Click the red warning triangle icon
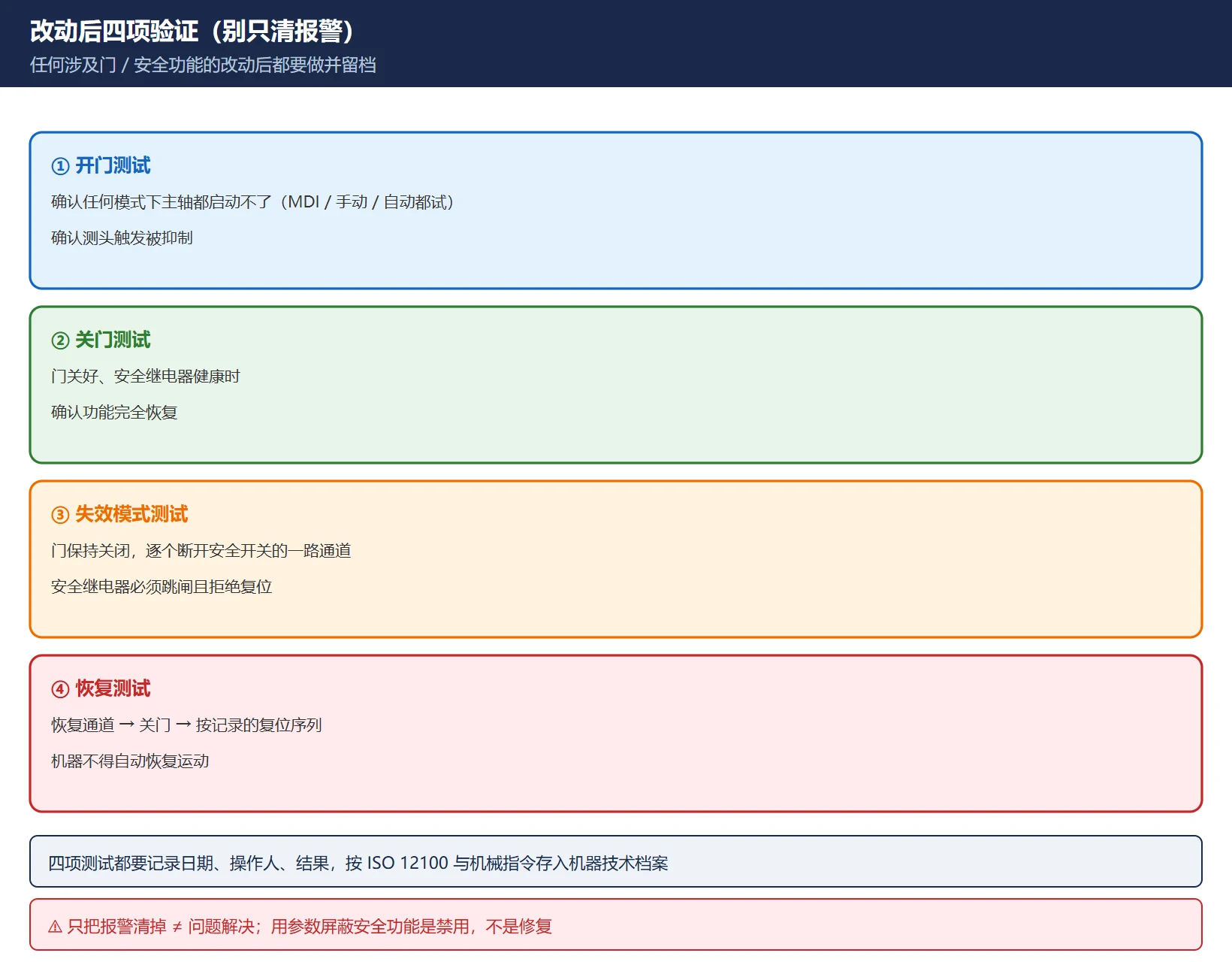Viewport: 1232px width, 962px height. pyautogui.click(x=55, y=927)
